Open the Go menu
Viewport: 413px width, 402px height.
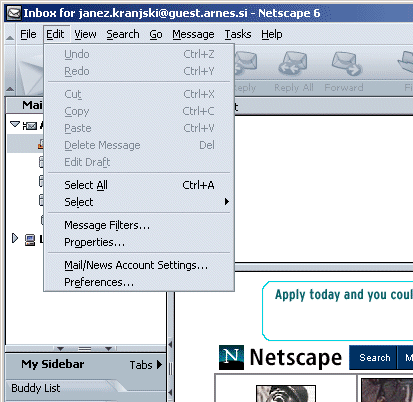click(156, 34)
